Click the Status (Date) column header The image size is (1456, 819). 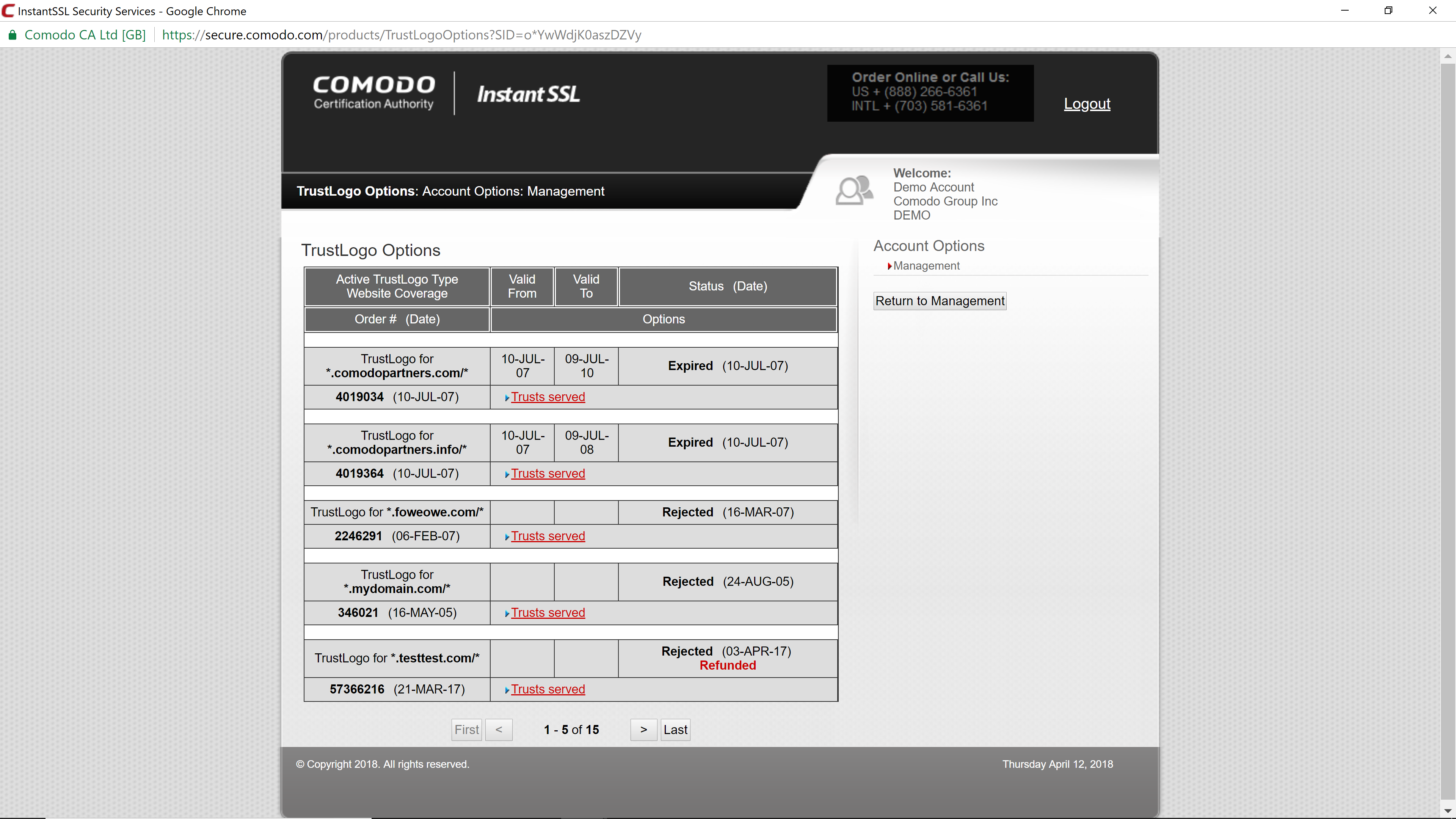click(x=728, y=287)
